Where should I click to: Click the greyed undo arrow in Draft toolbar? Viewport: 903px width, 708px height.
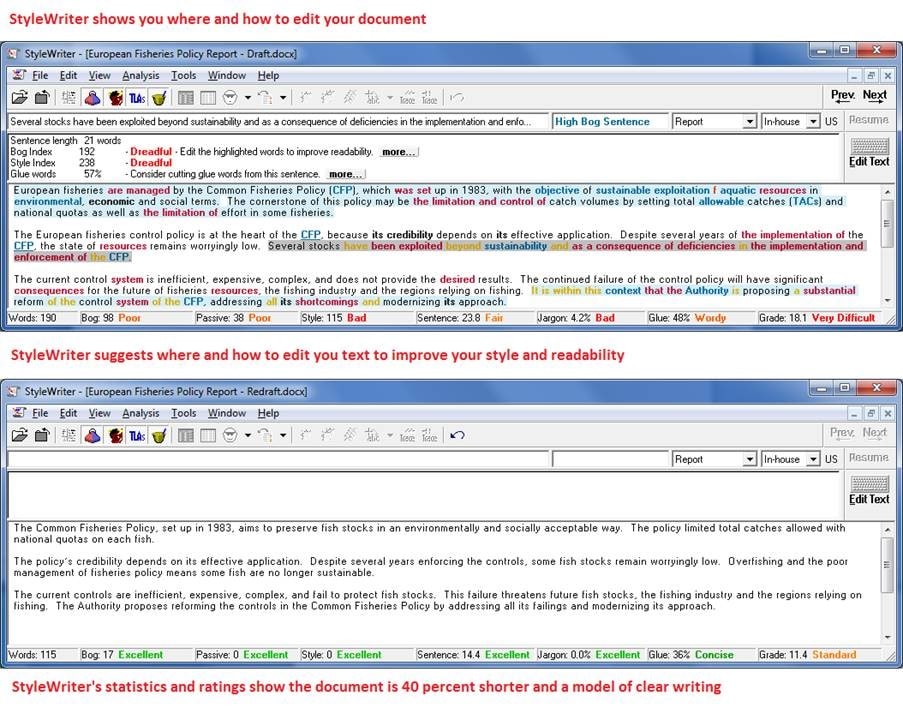457,98
